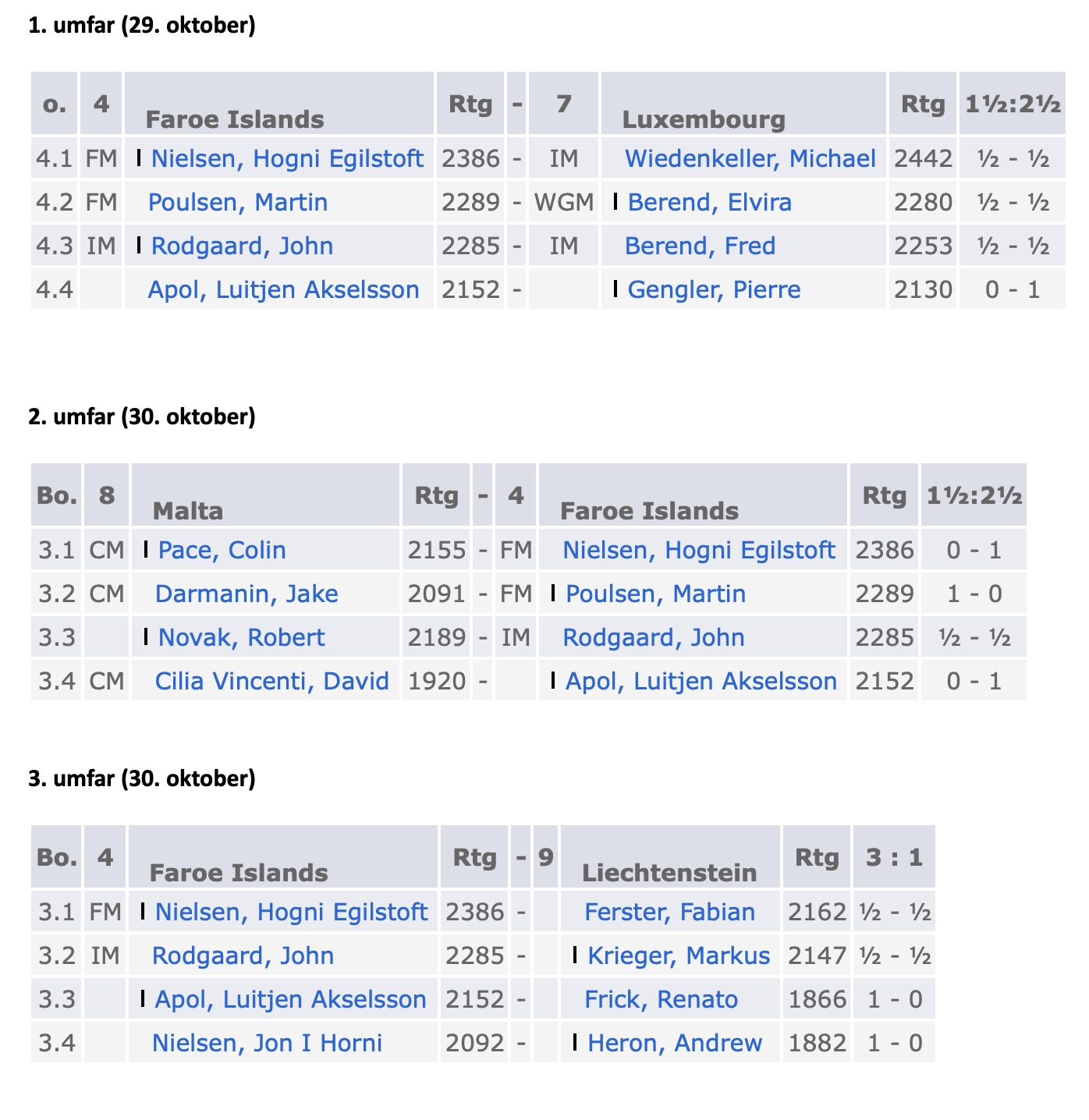
Task: Open Berend, Fred player page
Action: 700,246
